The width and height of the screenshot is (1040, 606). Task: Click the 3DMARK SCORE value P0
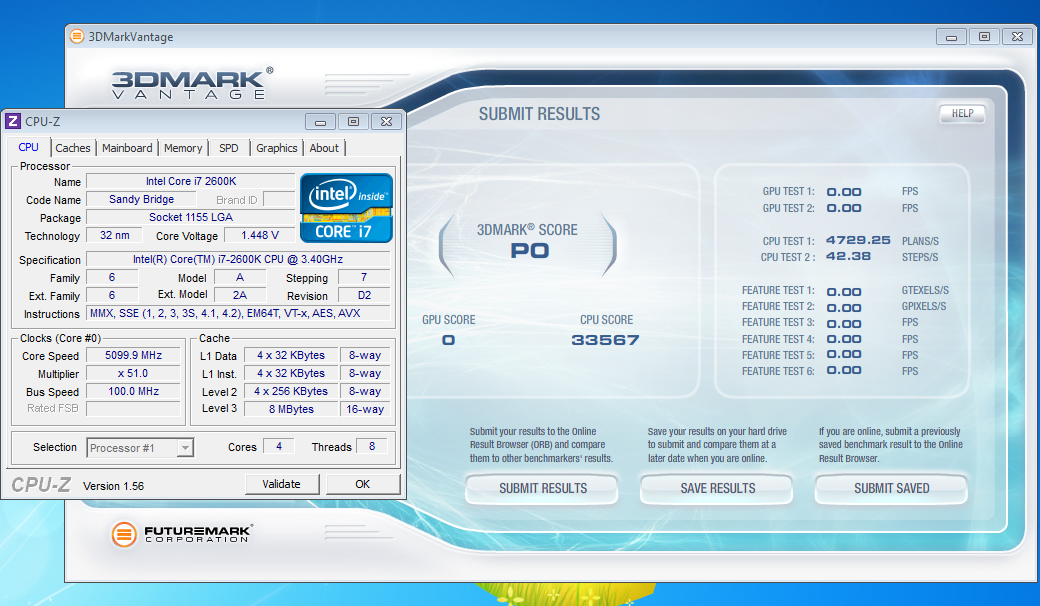[x=529, y=251]
